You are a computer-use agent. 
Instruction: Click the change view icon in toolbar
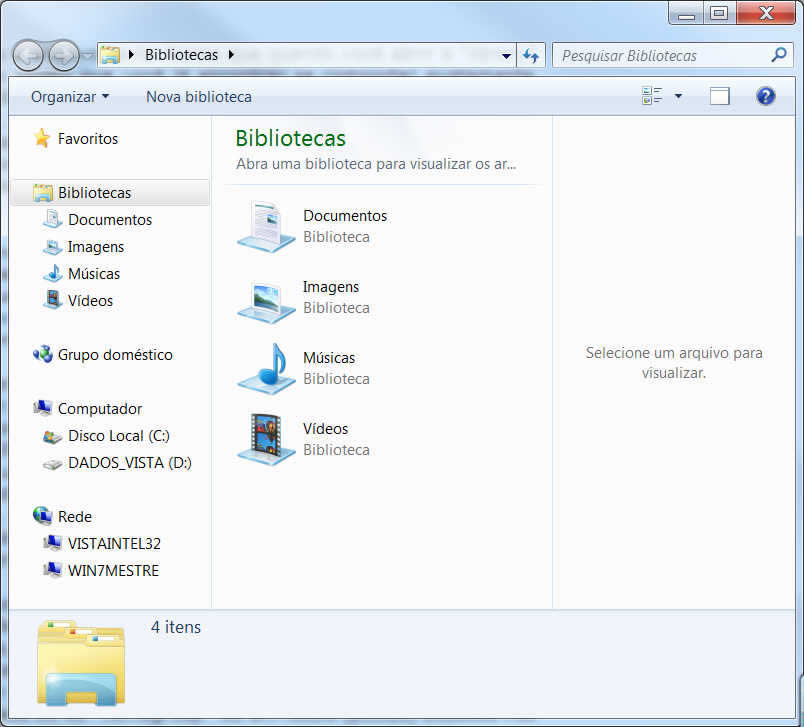pyautogui.click(x=652, y=97)
